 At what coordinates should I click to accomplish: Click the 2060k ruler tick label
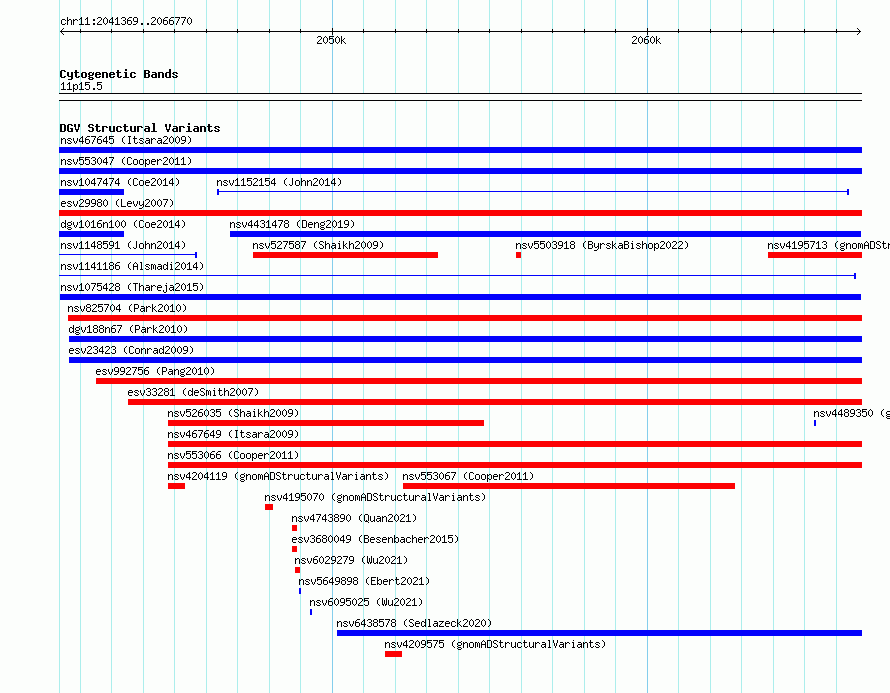646,40
